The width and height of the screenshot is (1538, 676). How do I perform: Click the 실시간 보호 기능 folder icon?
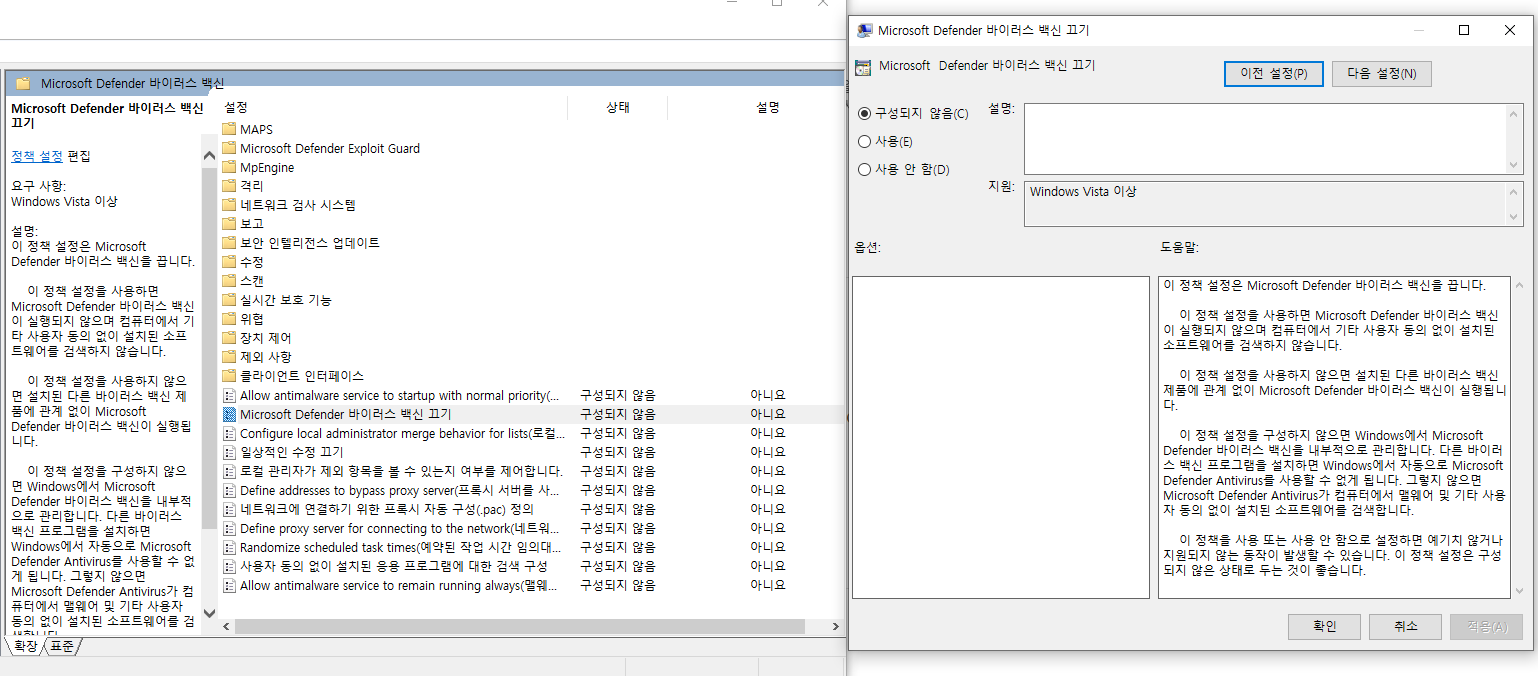[x=229, y=300]
